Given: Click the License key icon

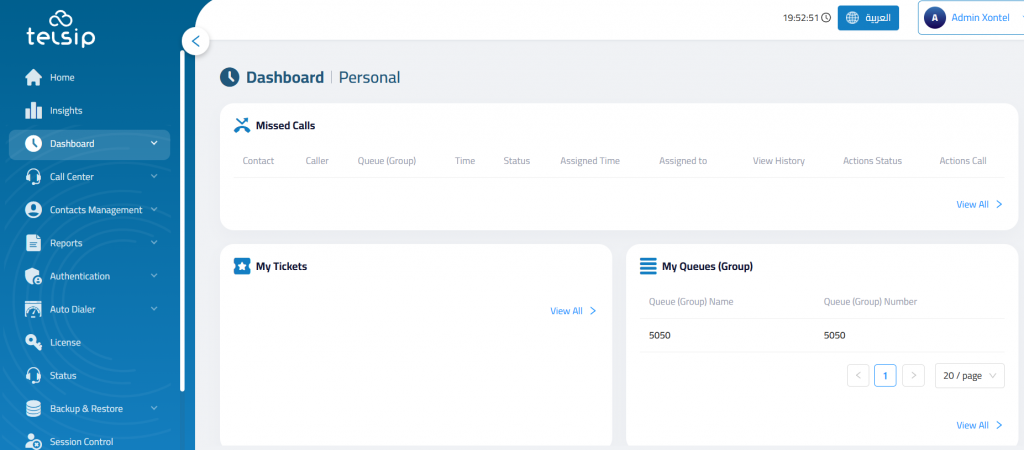Looking at the screenshot, I should coord(33,342).
